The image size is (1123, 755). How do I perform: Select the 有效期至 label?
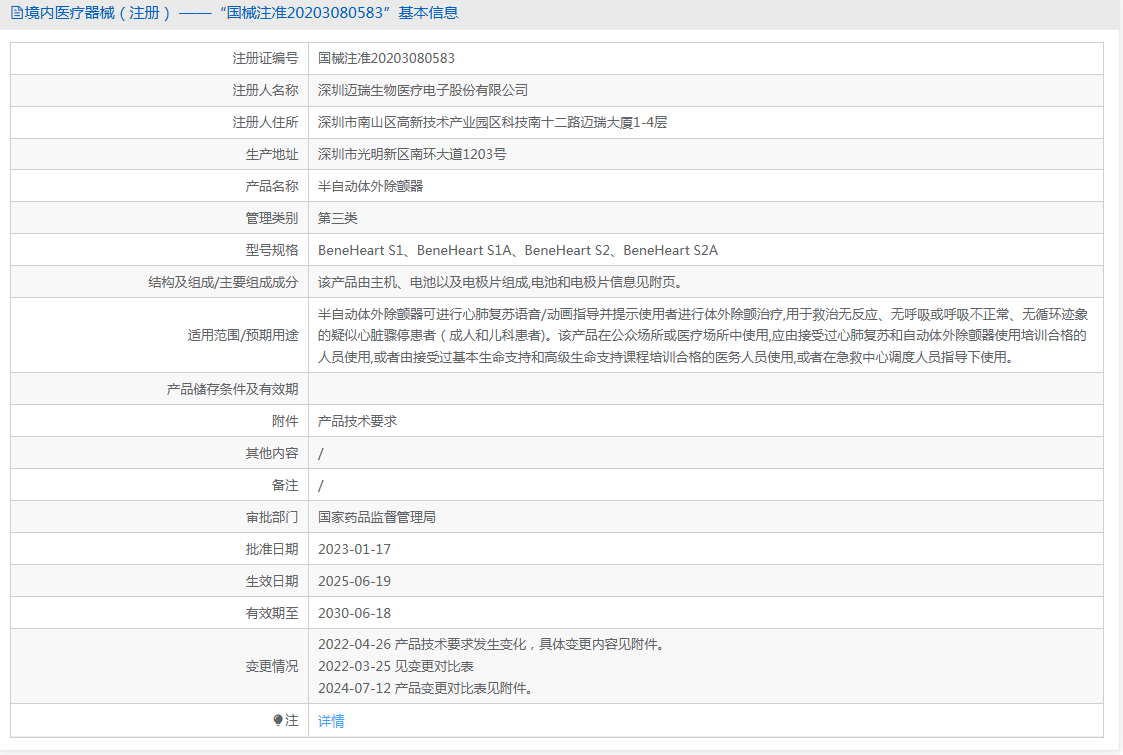tap(271, 613)
